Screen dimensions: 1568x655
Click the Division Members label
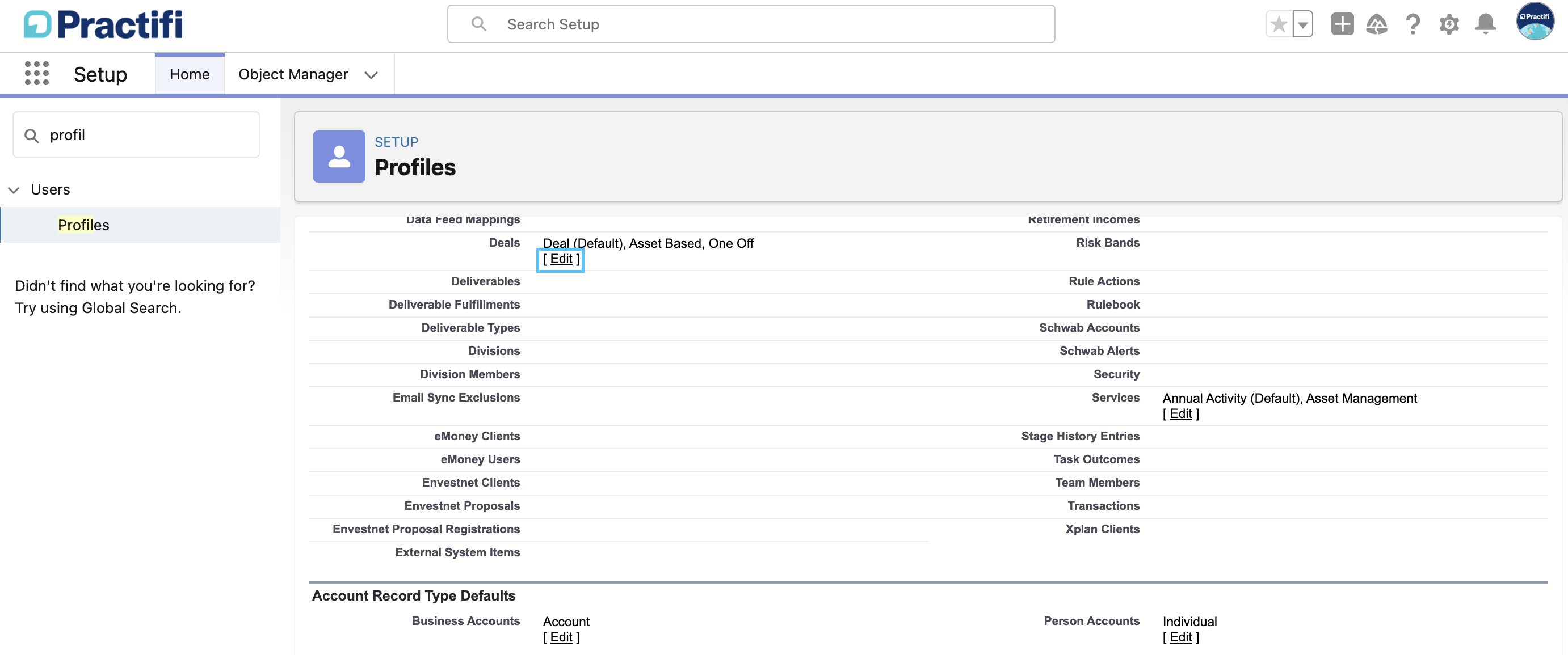[469, 374]
